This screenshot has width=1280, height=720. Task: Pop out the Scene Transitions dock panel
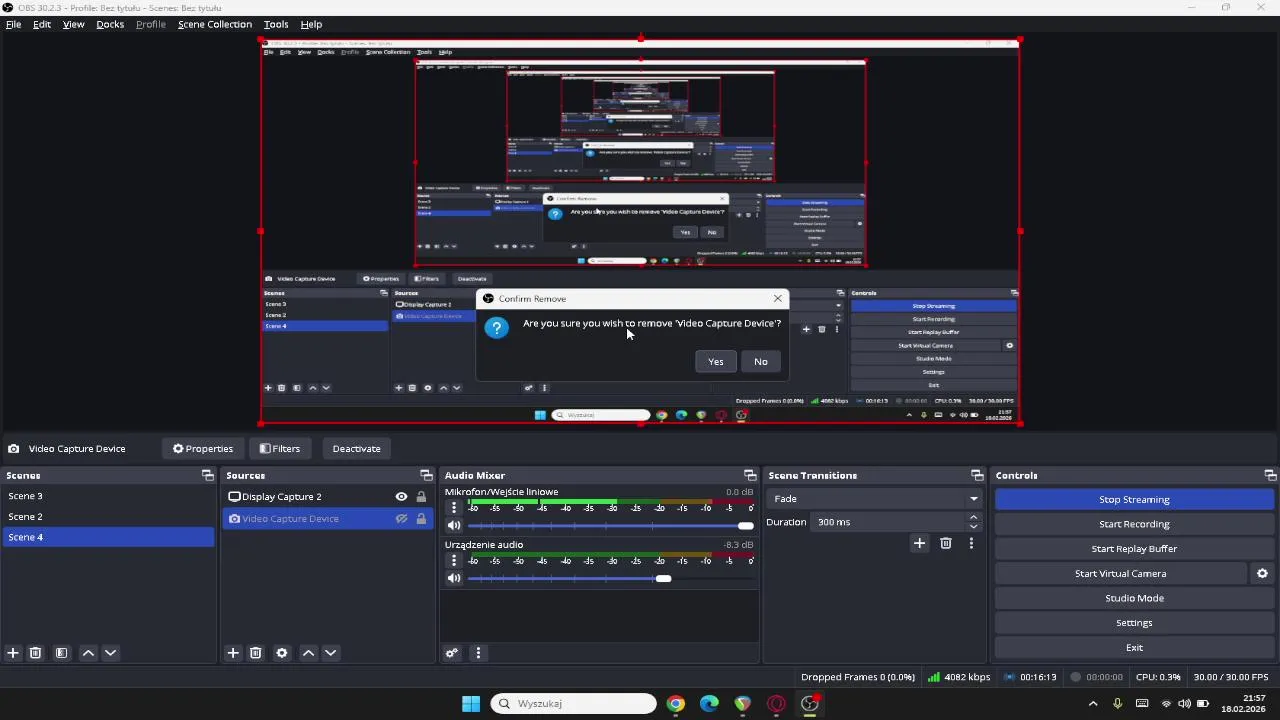[977, 476]
